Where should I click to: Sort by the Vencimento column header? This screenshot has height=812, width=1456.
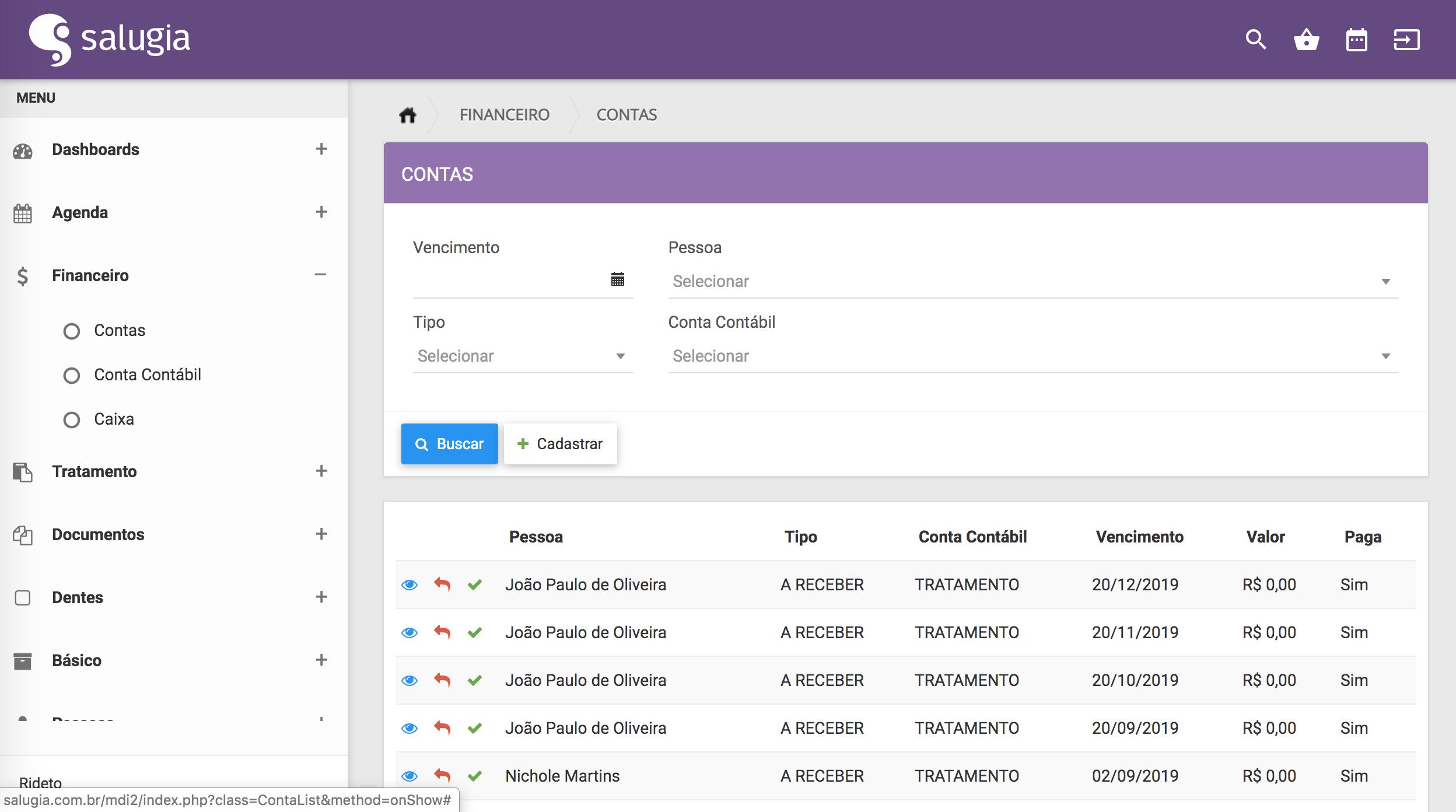point(1139,537)
